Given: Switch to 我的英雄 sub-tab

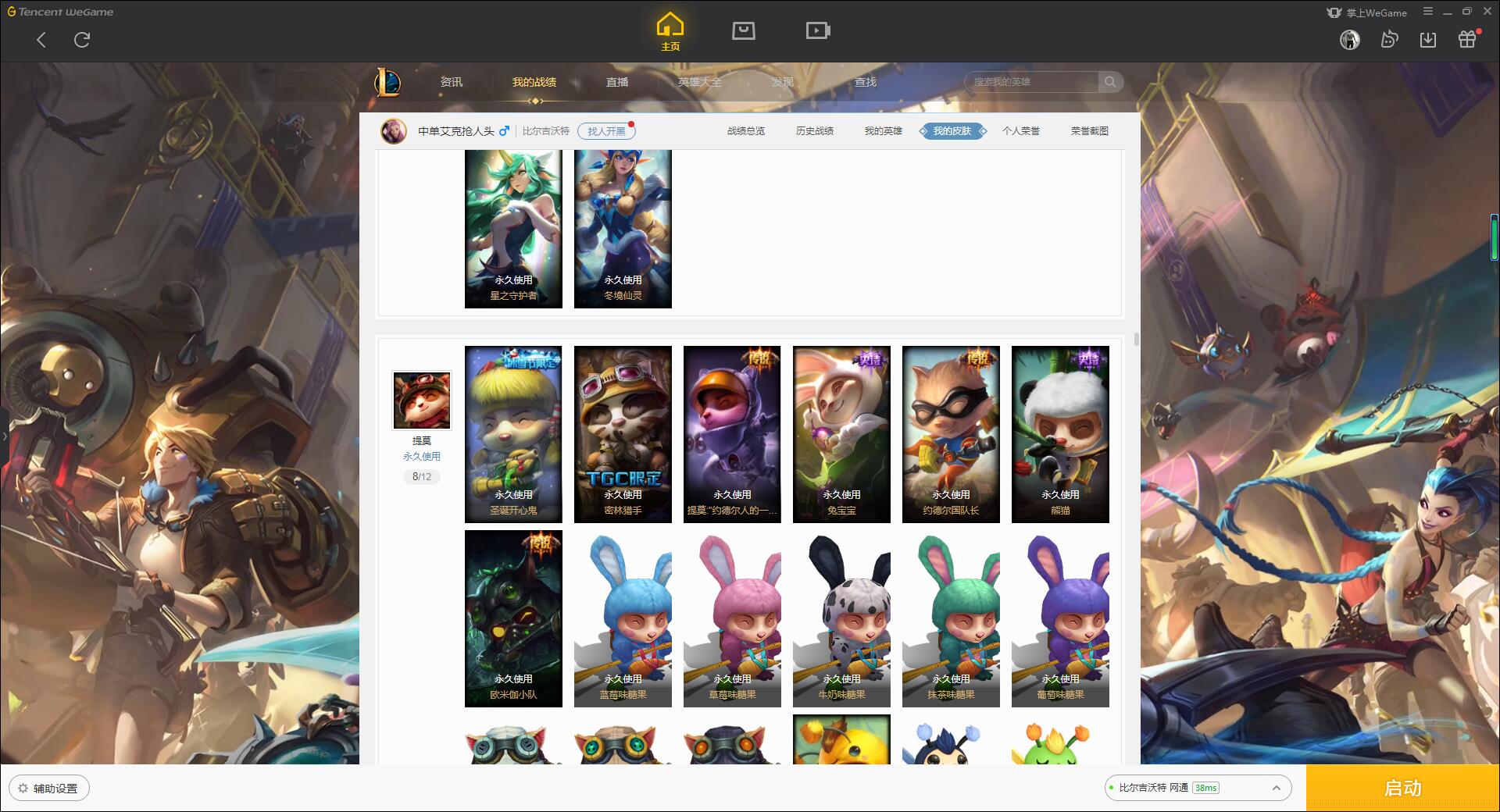Looking at the screenshot, I should [x=884, y=131].
